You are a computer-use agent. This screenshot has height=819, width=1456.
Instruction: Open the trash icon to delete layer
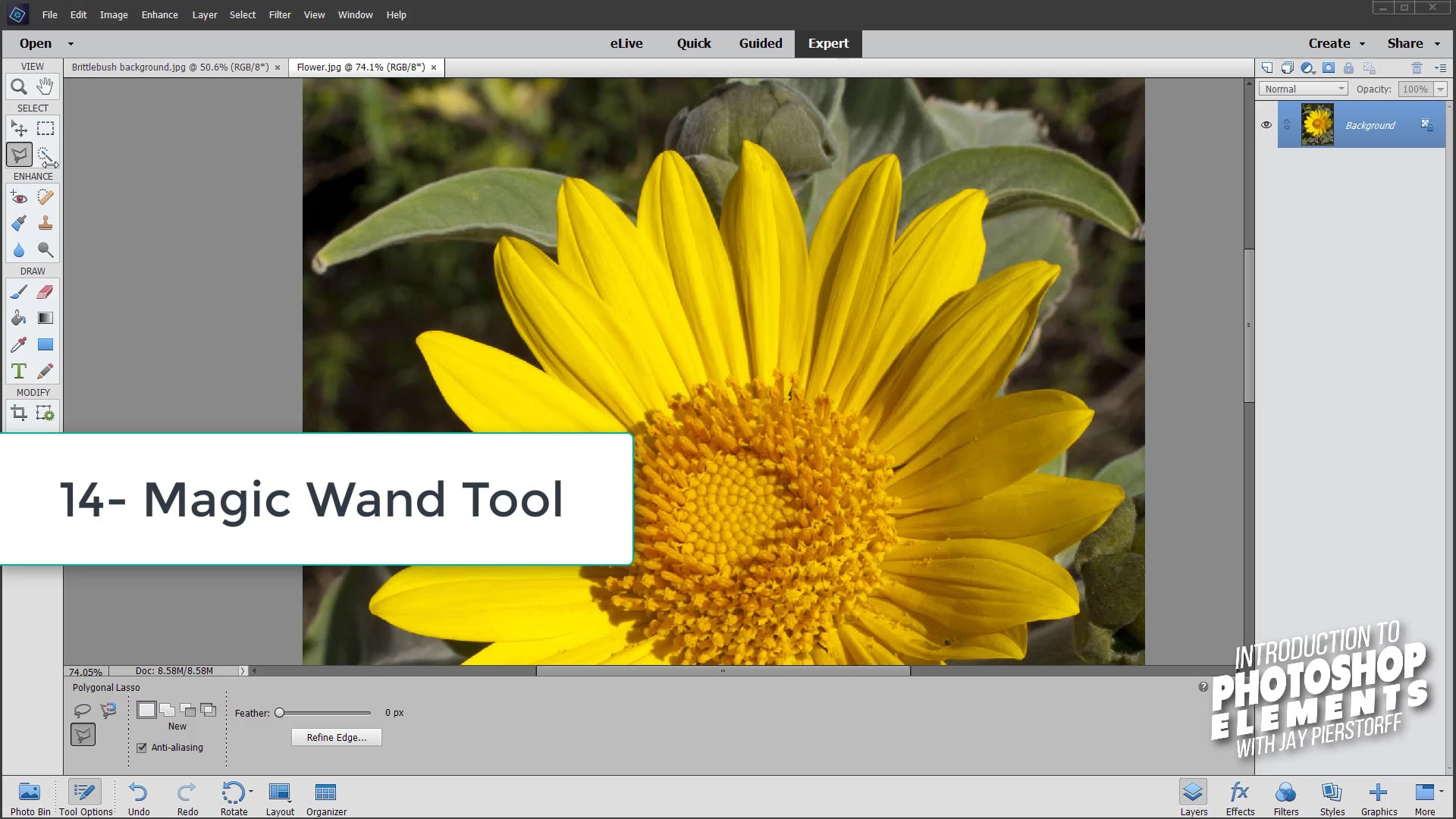1417,67
